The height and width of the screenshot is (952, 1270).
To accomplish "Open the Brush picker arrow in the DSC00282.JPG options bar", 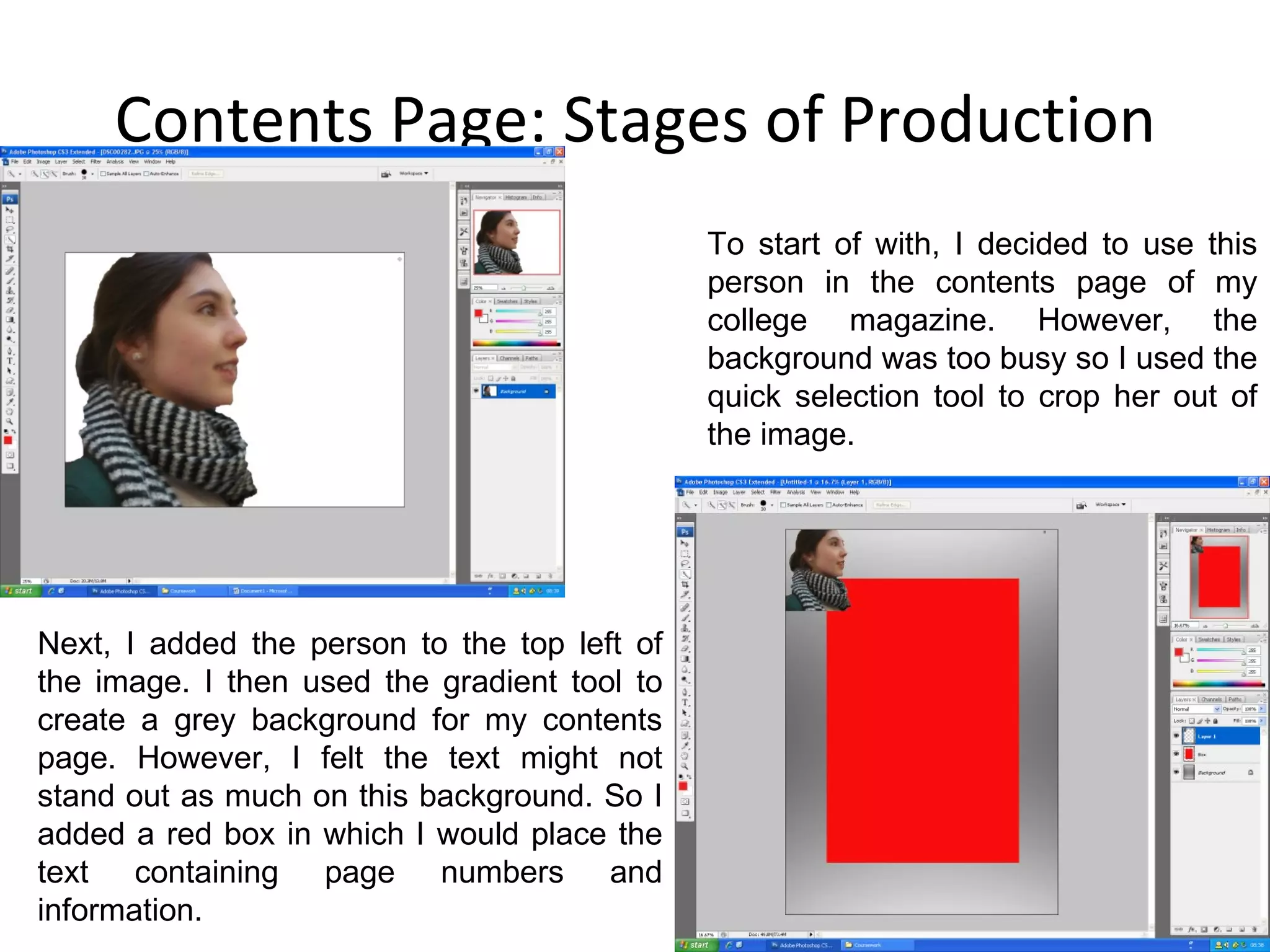I will [x=92, y=174].
